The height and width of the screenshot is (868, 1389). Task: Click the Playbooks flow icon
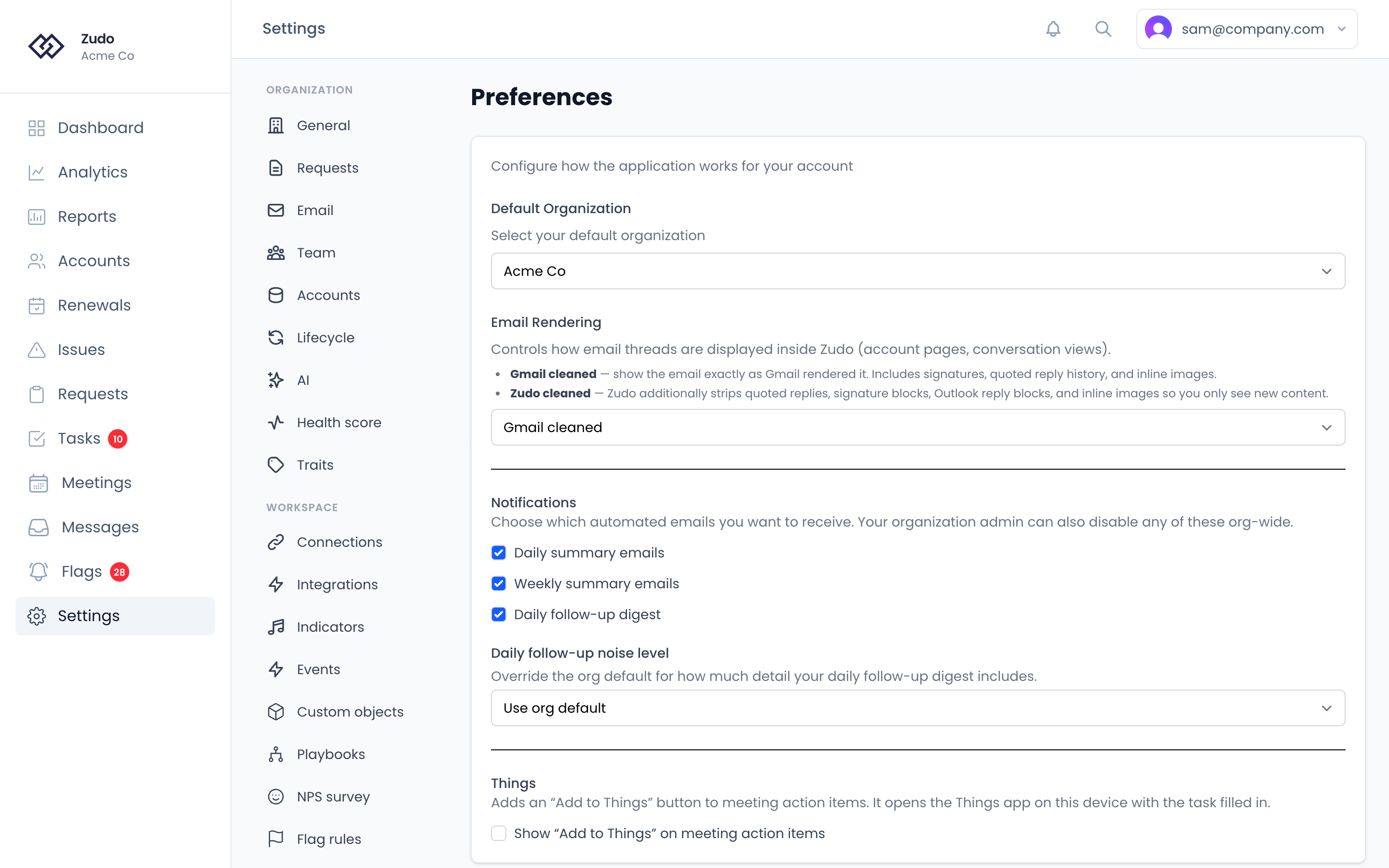275,754
